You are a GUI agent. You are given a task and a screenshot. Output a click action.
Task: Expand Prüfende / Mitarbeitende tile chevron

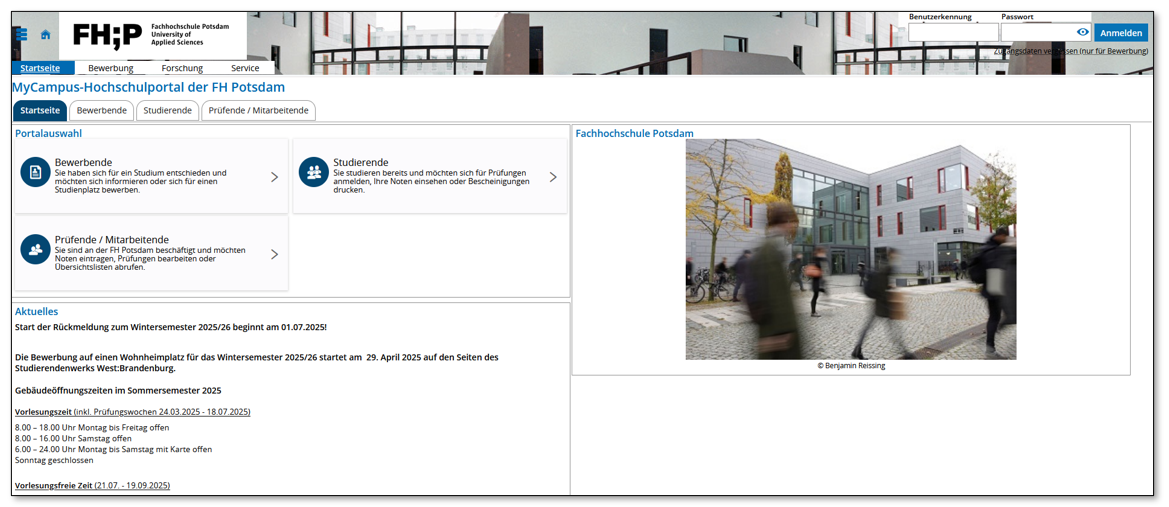(274, 254)
